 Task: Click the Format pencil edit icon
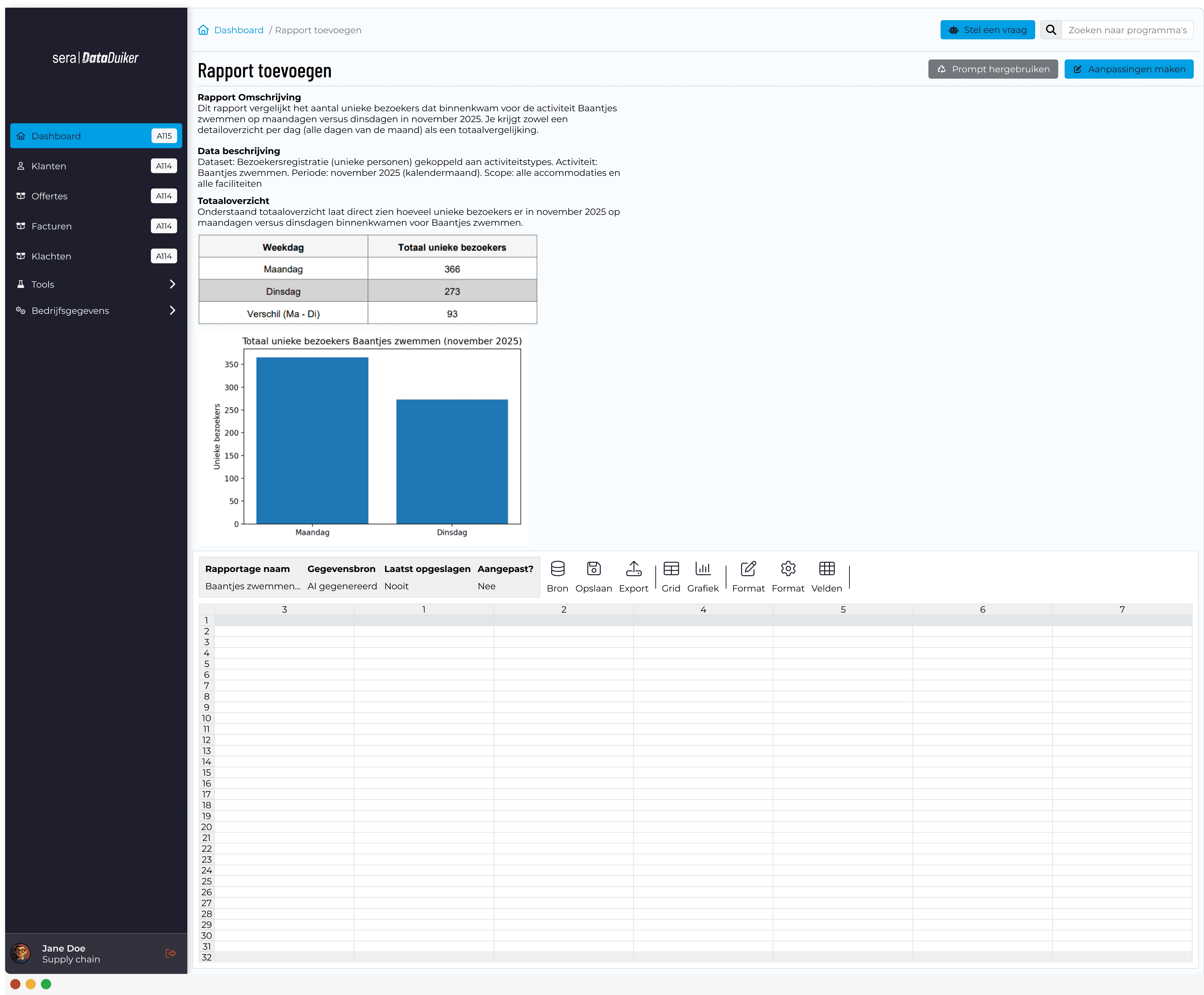point(748,568)
